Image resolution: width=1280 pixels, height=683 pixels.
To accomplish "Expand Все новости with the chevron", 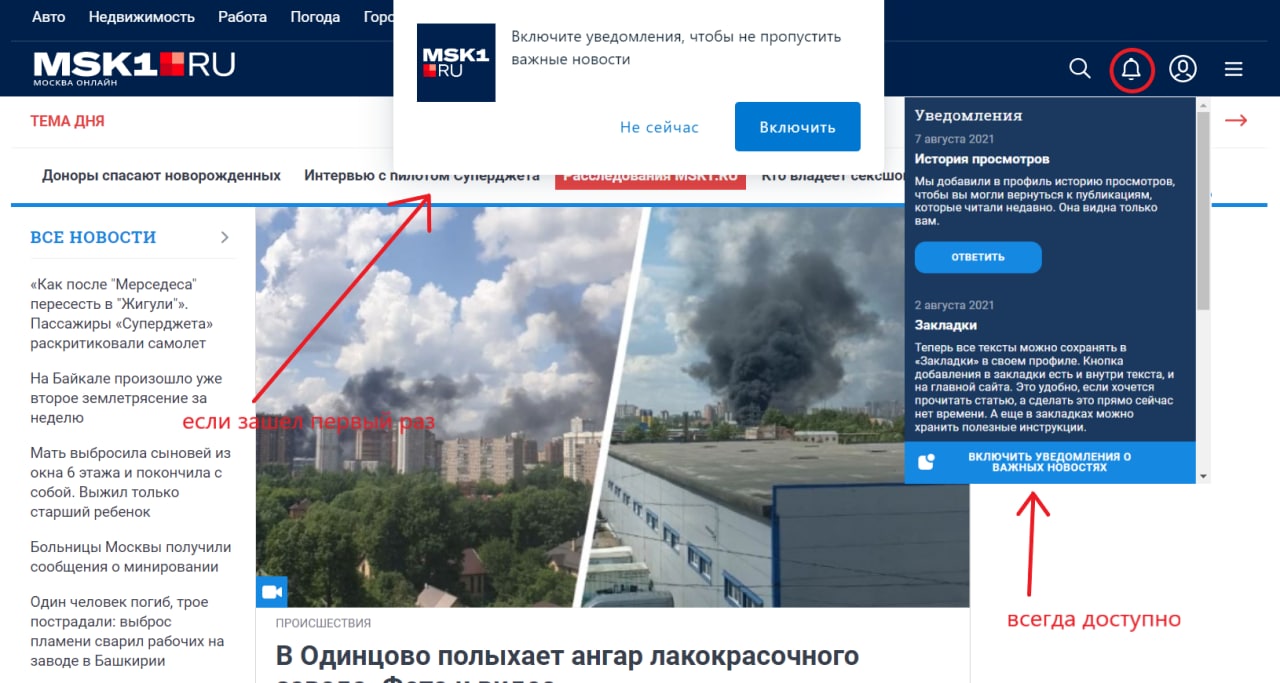I will (225, 237).
